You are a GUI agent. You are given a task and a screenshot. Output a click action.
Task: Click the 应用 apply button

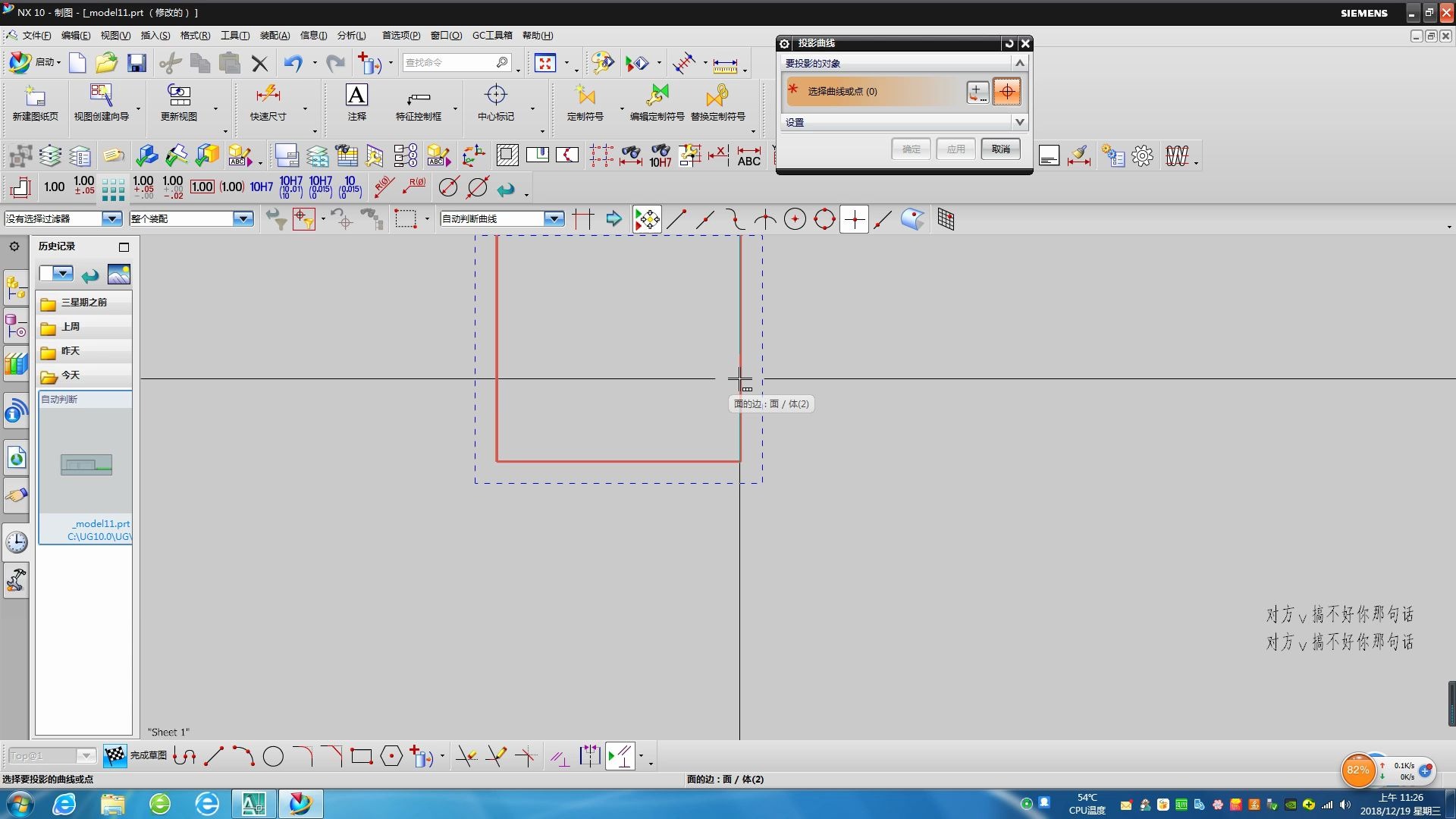(x=956, y=149)
